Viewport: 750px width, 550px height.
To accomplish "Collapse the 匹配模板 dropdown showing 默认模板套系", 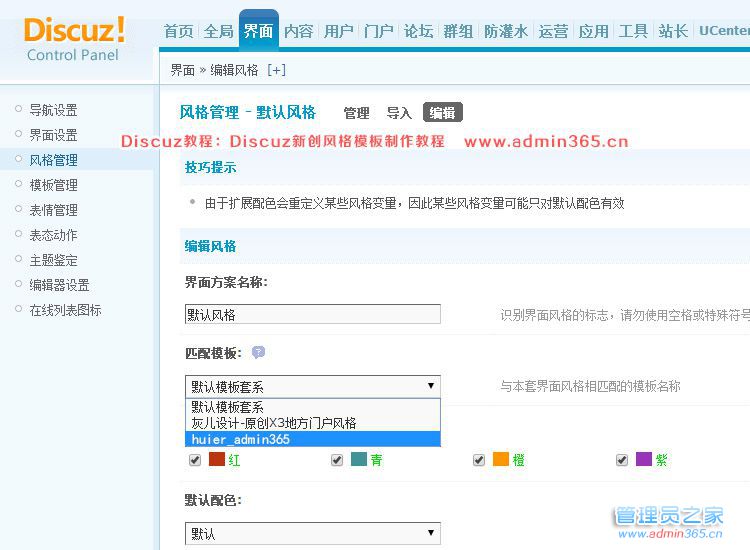I will click(313, 386).
